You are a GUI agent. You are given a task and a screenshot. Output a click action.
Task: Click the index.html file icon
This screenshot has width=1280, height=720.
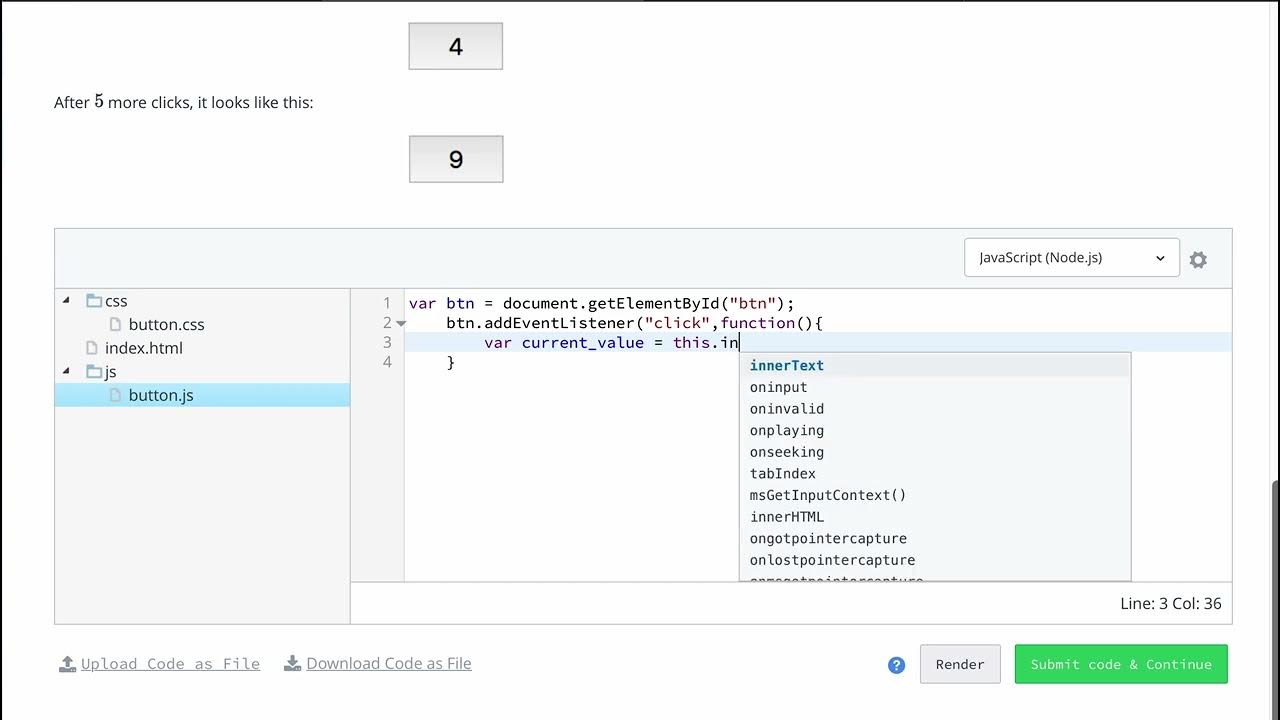pos(93,348)
